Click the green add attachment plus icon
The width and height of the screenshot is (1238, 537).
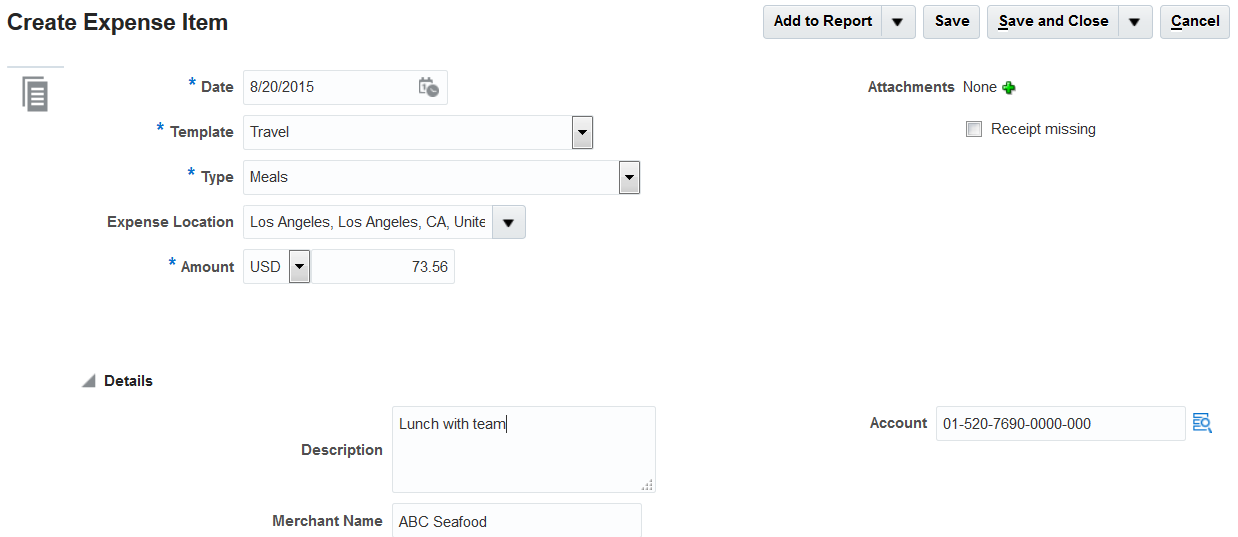(x=1009, y=88)
